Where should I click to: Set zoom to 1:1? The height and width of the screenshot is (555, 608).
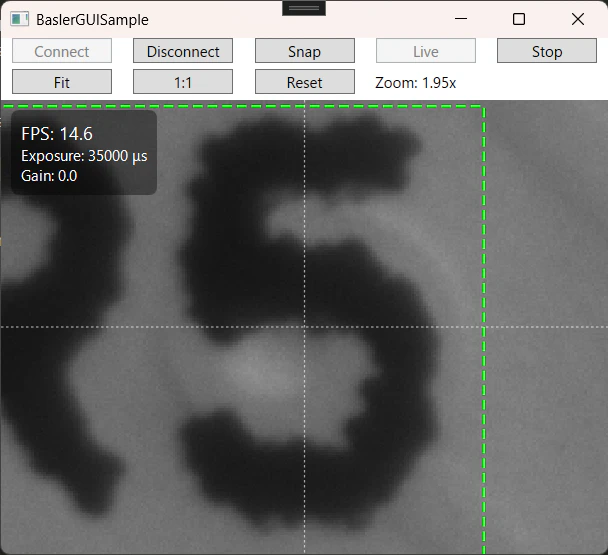click(183, 81)
